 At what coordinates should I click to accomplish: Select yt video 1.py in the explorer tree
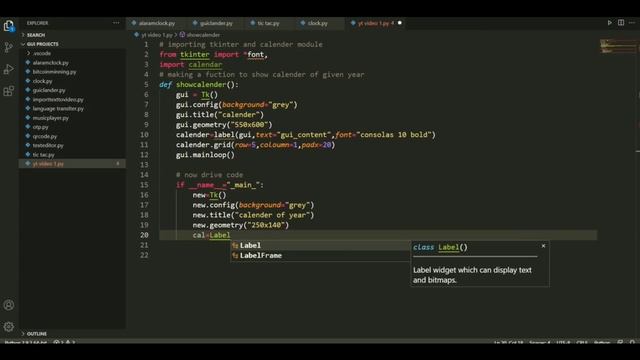coord(72,164)
